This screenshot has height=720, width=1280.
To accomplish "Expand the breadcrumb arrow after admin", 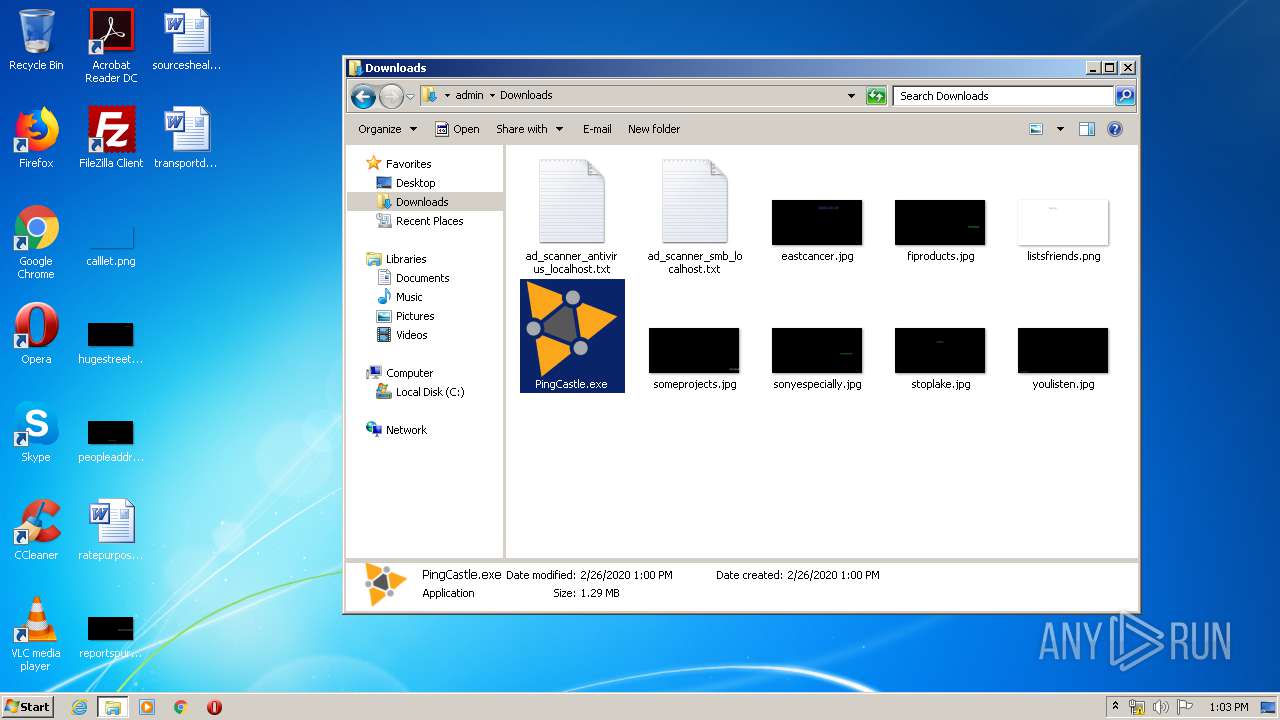I will pos(492,96).
